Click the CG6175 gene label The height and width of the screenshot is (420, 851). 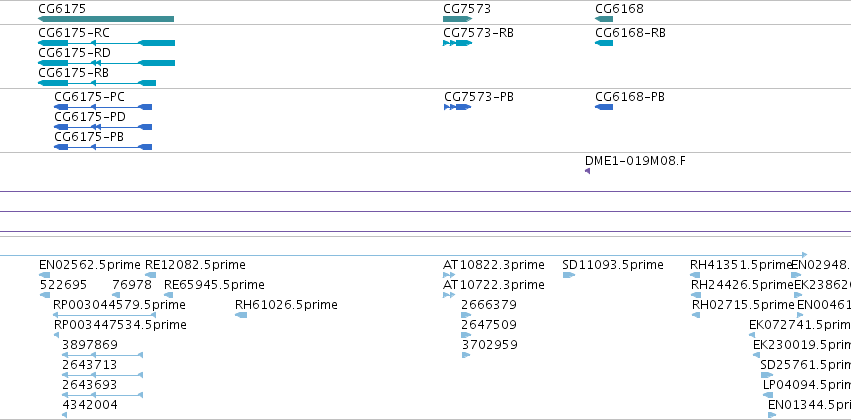point(62,9)
